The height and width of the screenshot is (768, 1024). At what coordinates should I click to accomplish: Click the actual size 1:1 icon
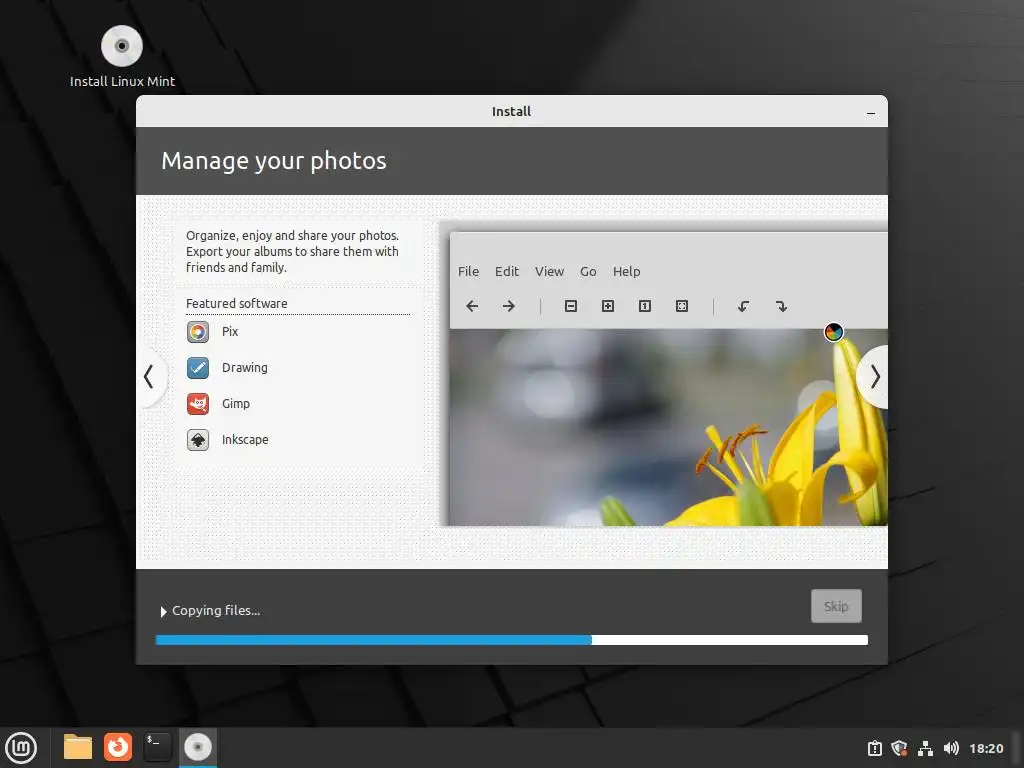(x=645, y=306)
